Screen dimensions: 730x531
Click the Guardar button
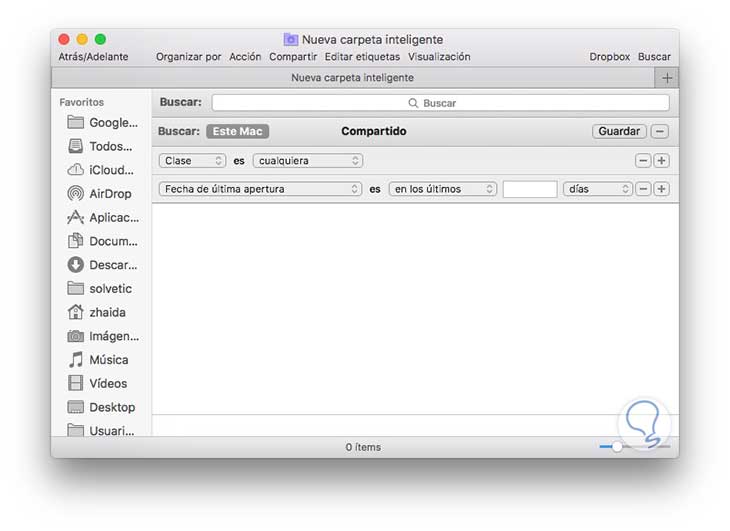coord(619,131)
